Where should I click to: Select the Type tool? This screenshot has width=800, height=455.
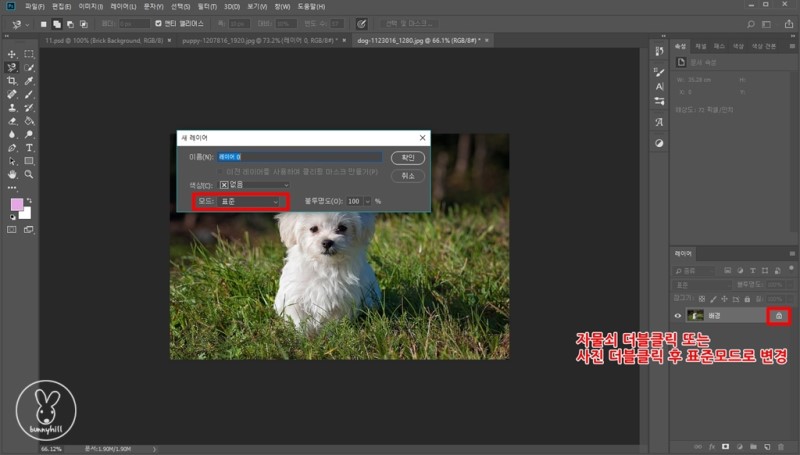[29, 147]
